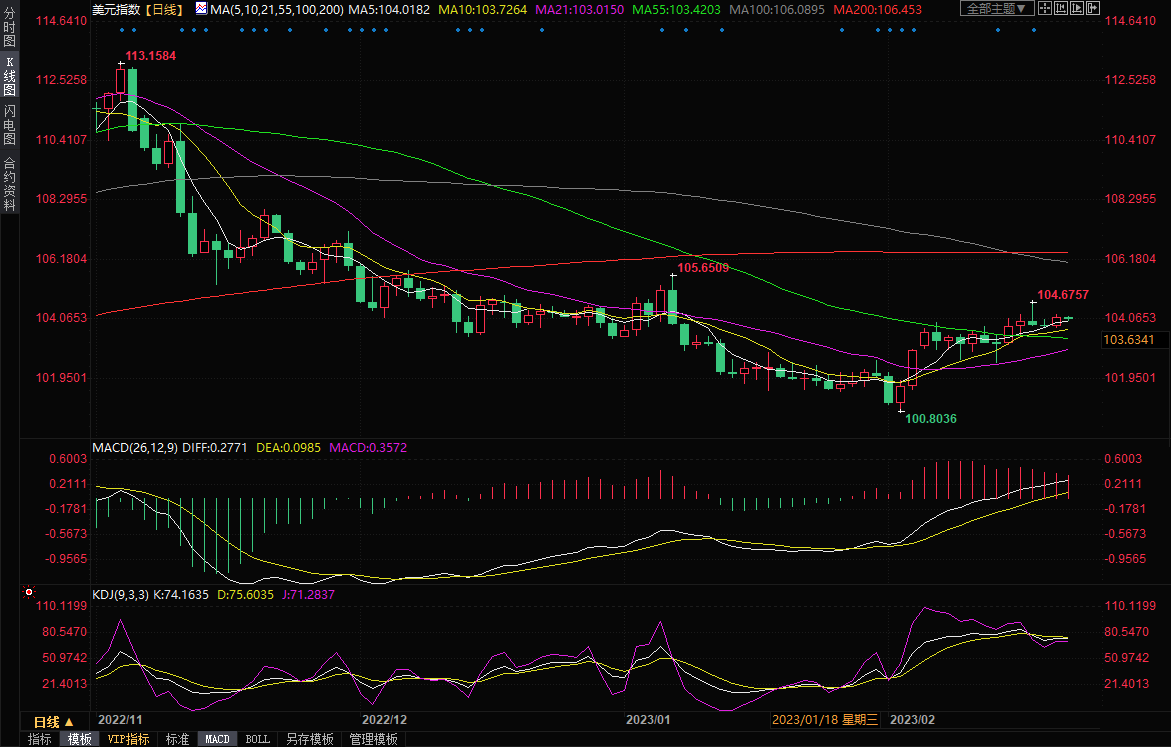The height and width of the screenshot is (747, 1171).
Task: Switch to the 指标 bottom tab
Action: pyautogui.click(x=40, y=739)
